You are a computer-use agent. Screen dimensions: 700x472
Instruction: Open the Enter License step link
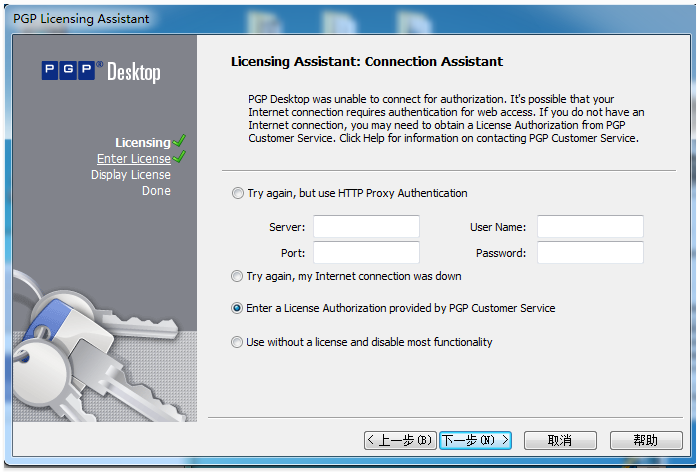click(133, 159)
